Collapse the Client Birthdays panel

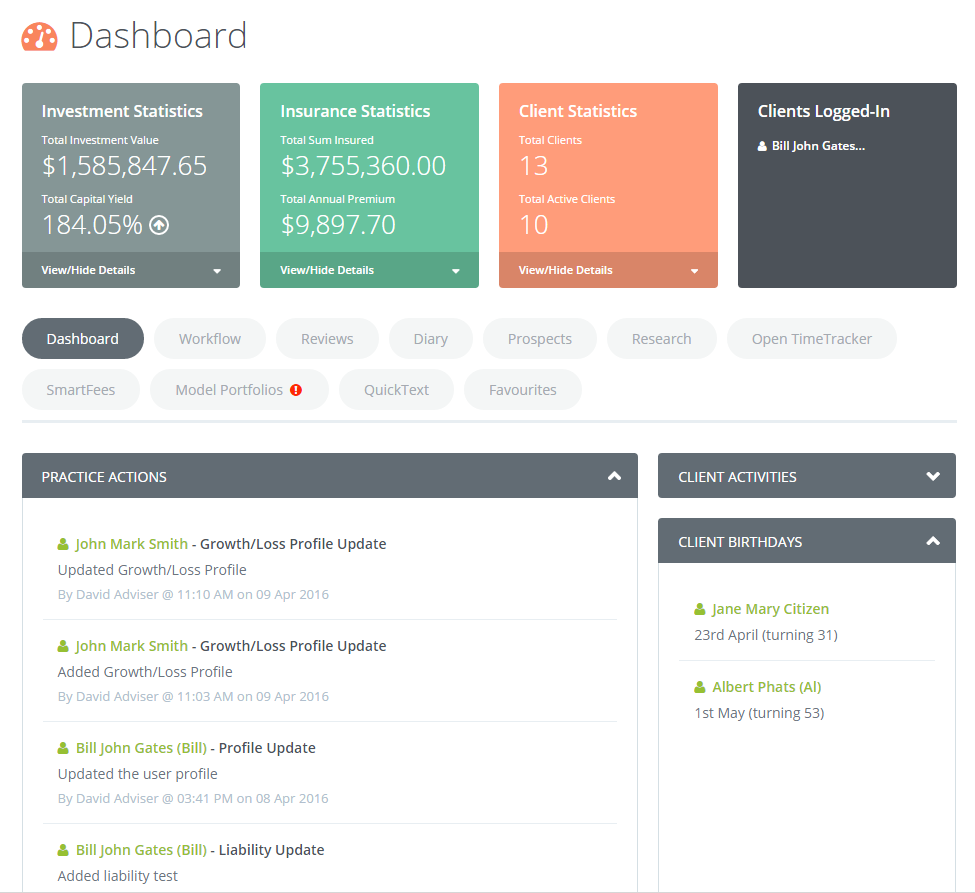933,541
